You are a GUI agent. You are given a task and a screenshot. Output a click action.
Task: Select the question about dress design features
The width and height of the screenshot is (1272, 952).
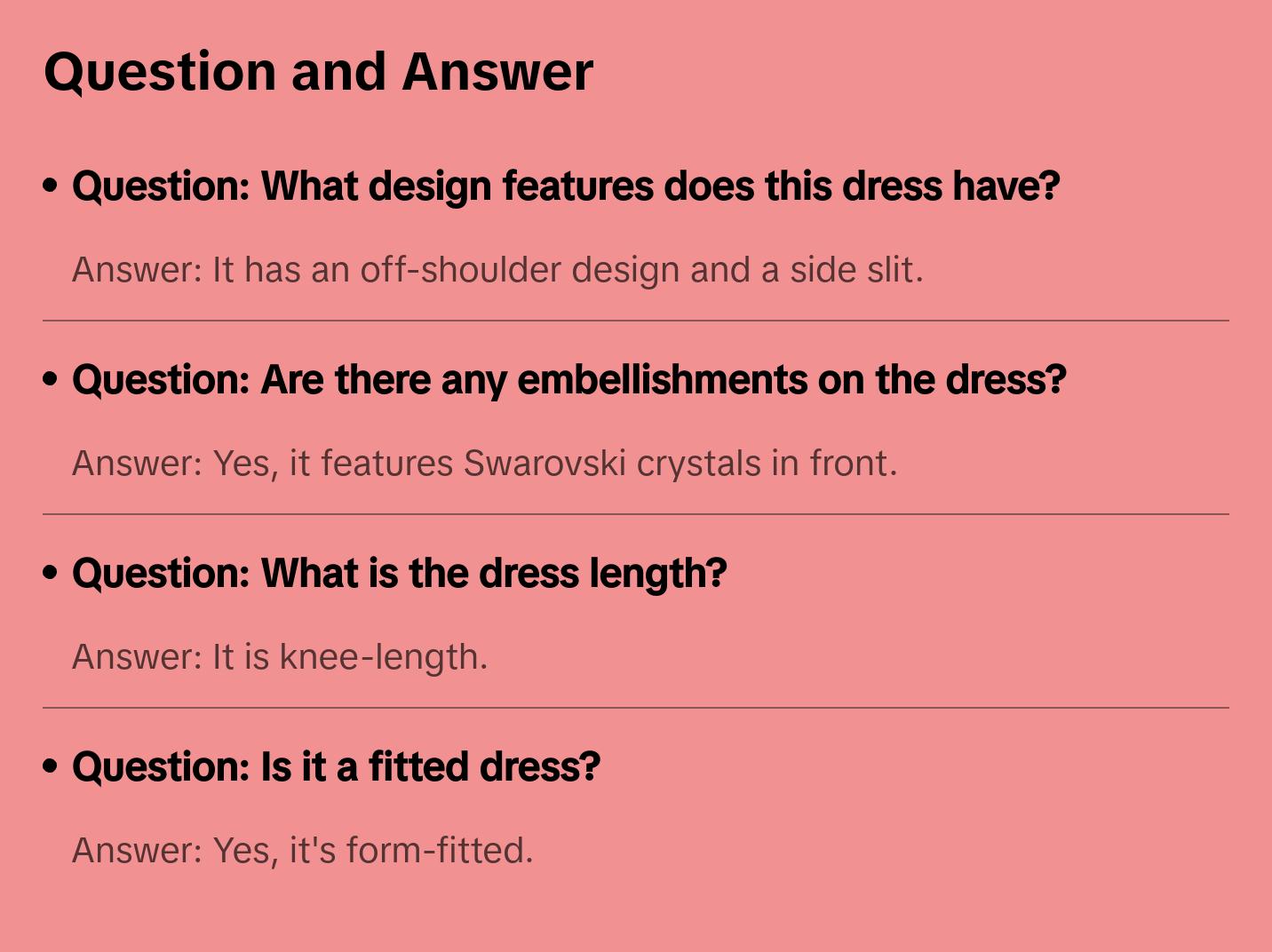click(x=566, y=186)
